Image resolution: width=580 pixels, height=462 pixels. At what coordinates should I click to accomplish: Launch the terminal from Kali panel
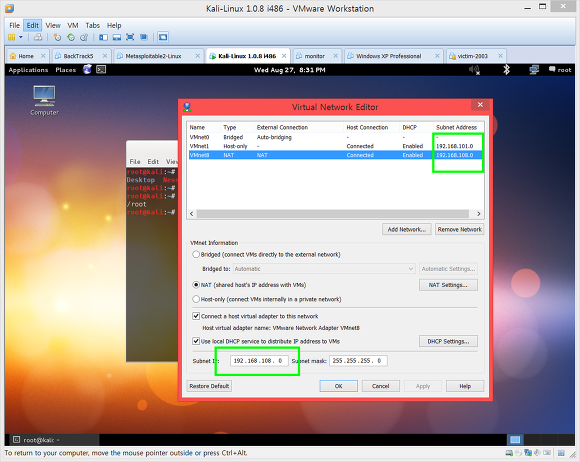click(101, 69)
